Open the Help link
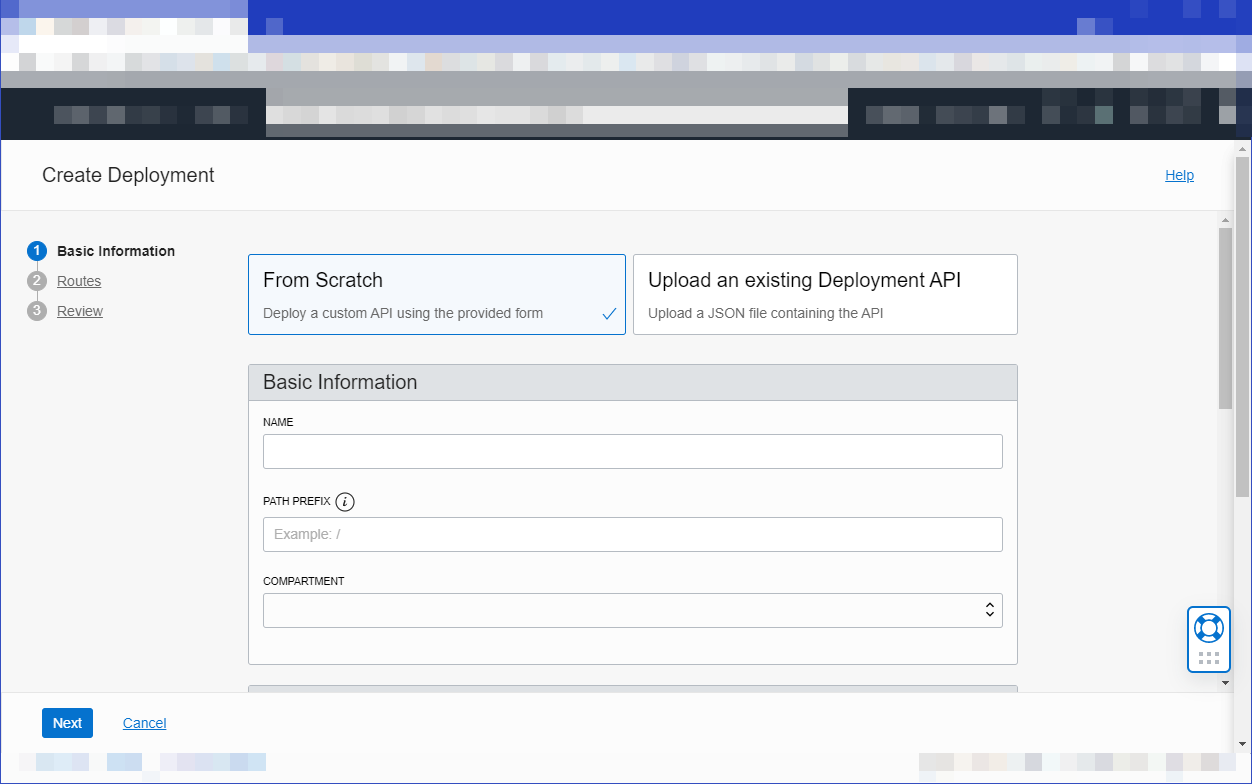Screen dimensions: 1252x784 (1179, 175)
